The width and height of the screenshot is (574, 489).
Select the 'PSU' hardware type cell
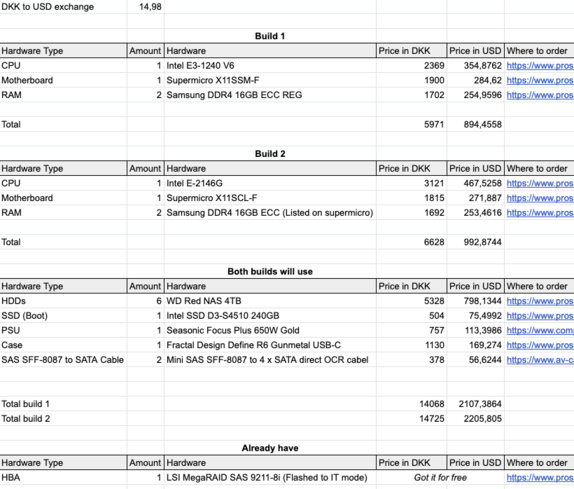63,330
